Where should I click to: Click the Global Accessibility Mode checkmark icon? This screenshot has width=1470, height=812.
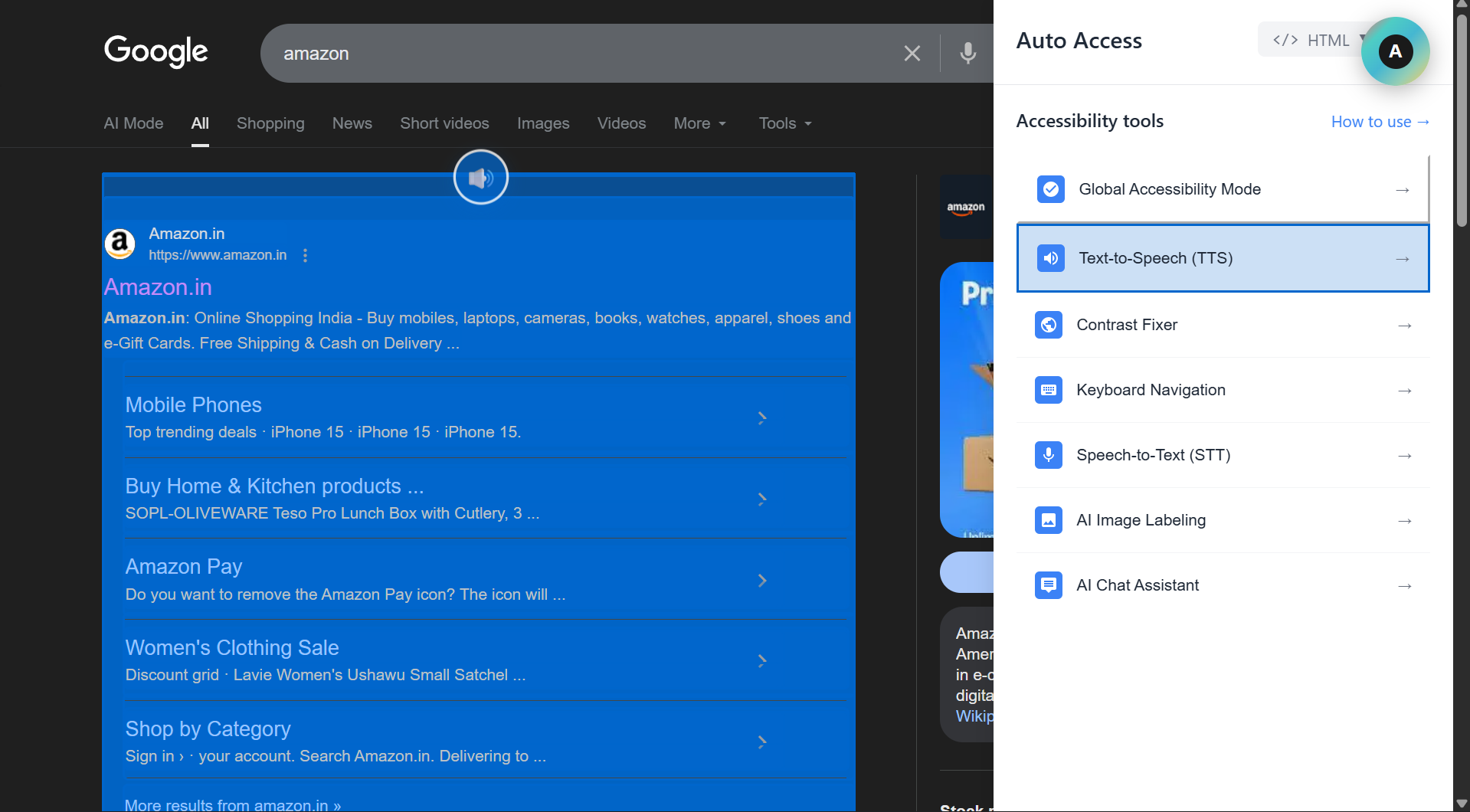click(x=1051, y=189)
